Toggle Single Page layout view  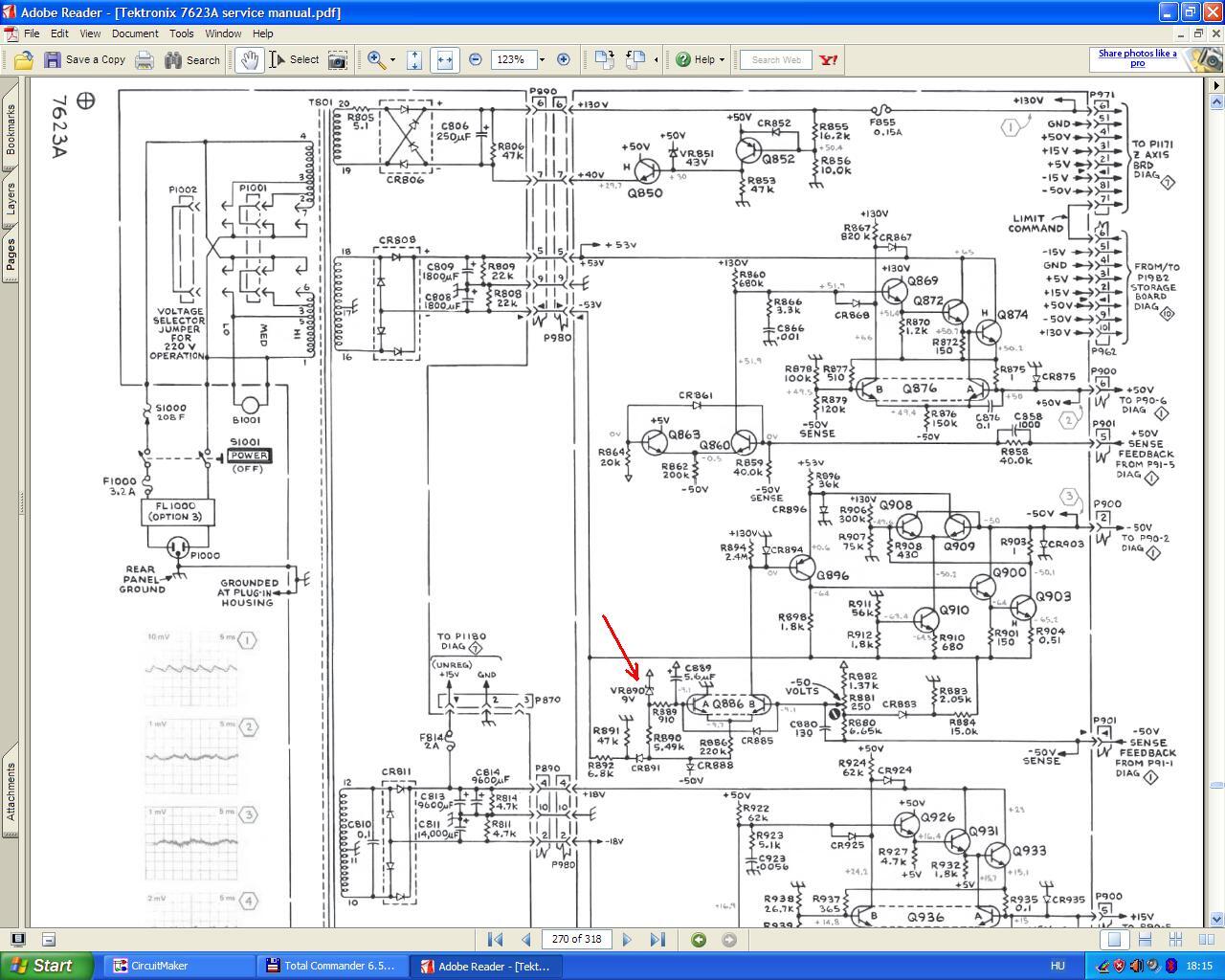pos(1114,939)
